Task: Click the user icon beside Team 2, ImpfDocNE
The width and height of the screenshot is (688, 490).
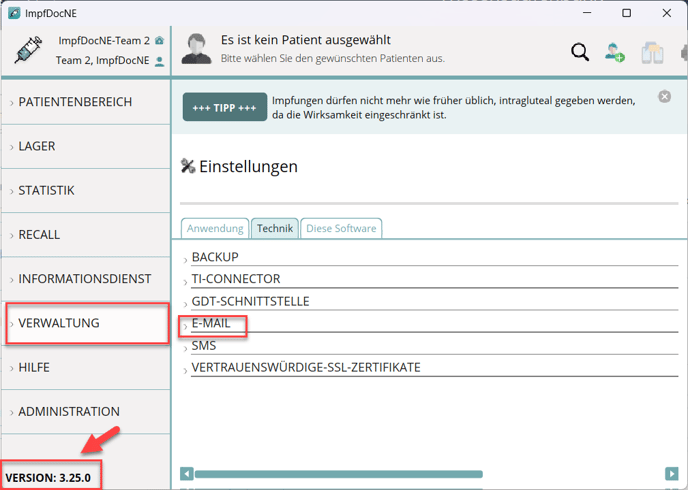Action: (x=160, y=61)
